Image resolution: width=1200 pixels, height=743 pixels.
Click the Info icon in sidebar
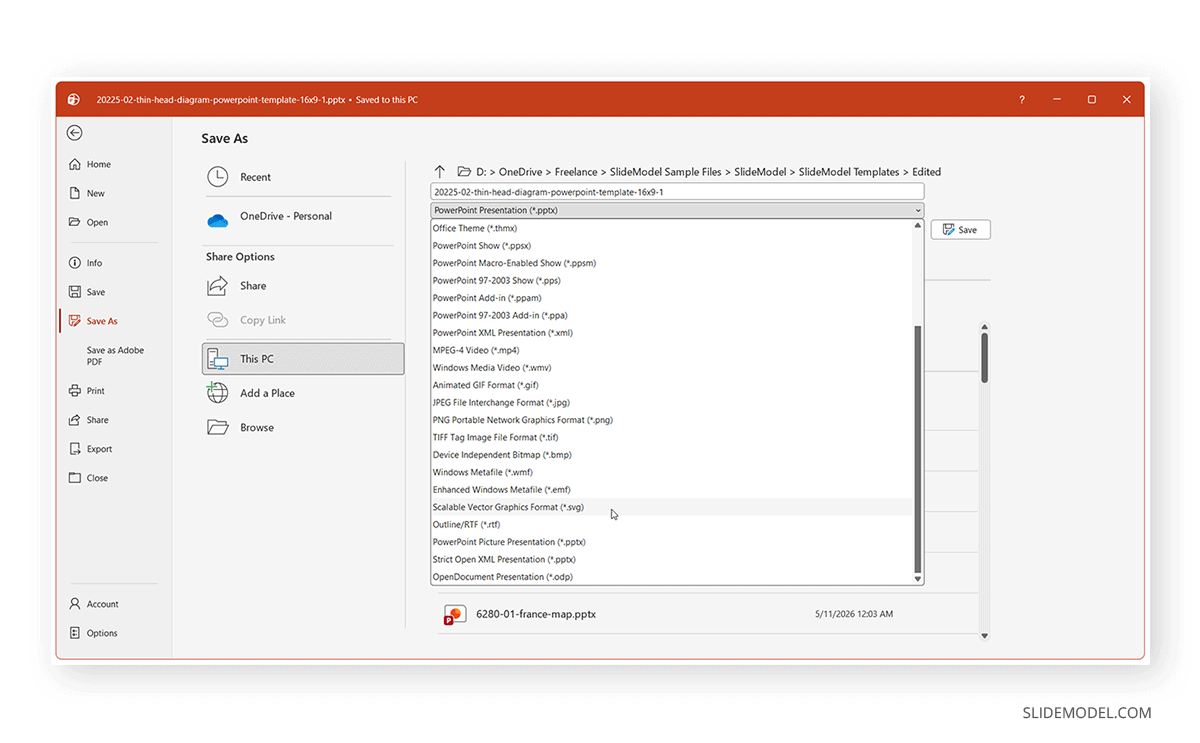[75, 263]
